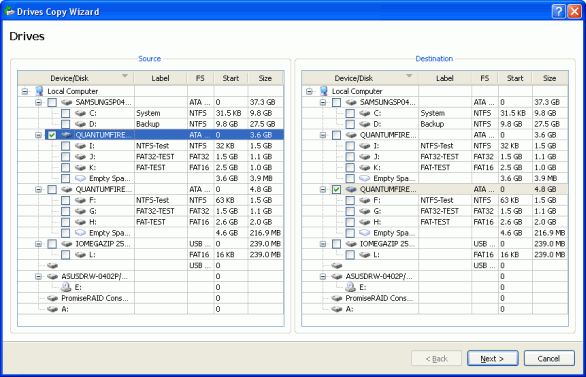Click the I: drive icon in Source
The width and height of the screenshot is (586, 377).
[x=80, y=146]
